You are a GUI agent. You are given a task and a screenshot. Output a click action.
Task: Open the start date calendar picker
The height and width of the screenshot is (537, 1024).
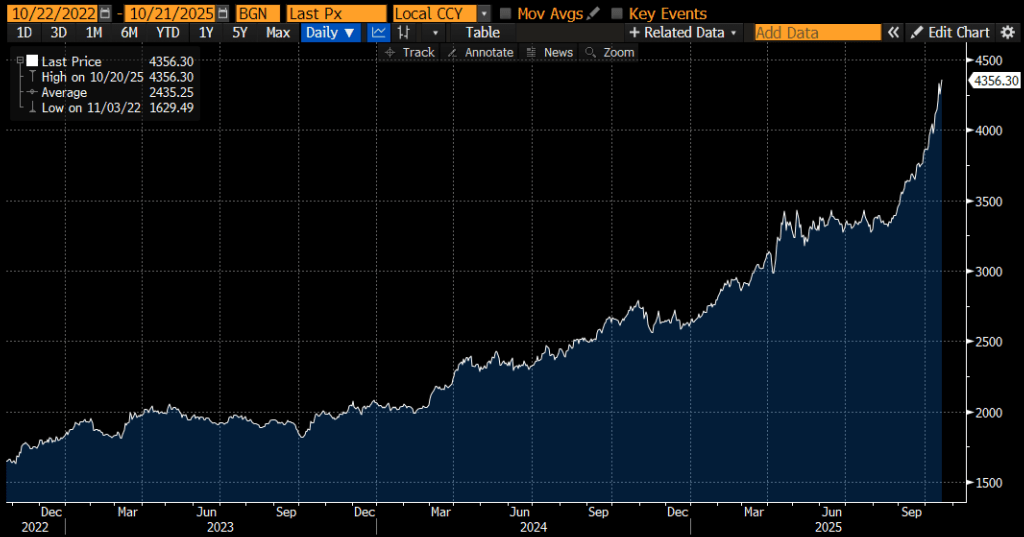click(x=105, y=14)
